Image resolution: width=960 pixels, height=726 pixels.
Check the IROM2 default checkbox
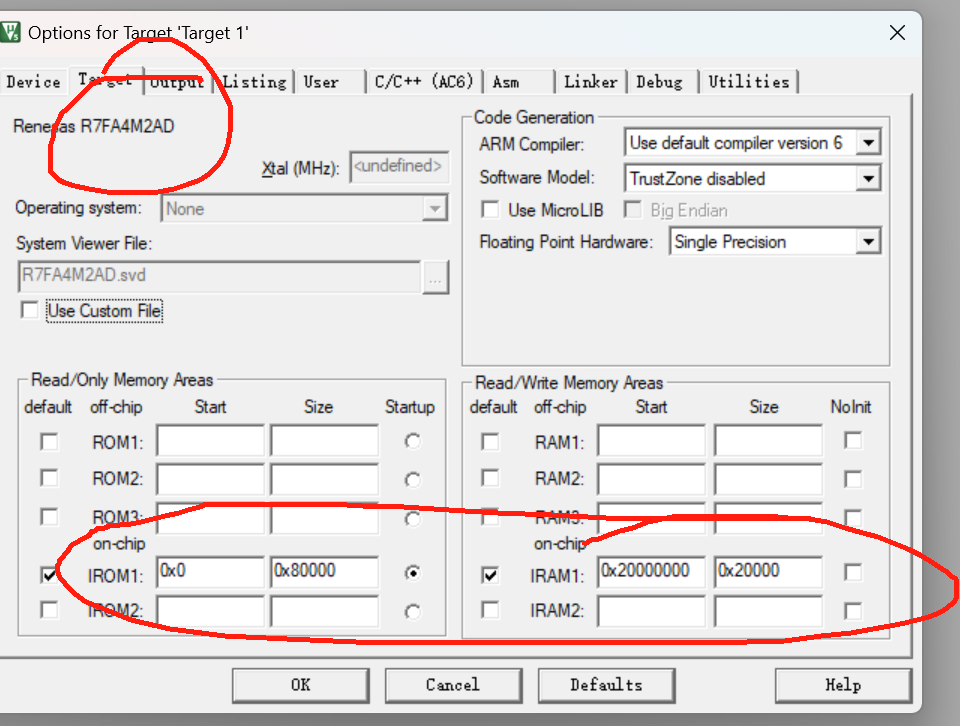[x=49, y=610]
